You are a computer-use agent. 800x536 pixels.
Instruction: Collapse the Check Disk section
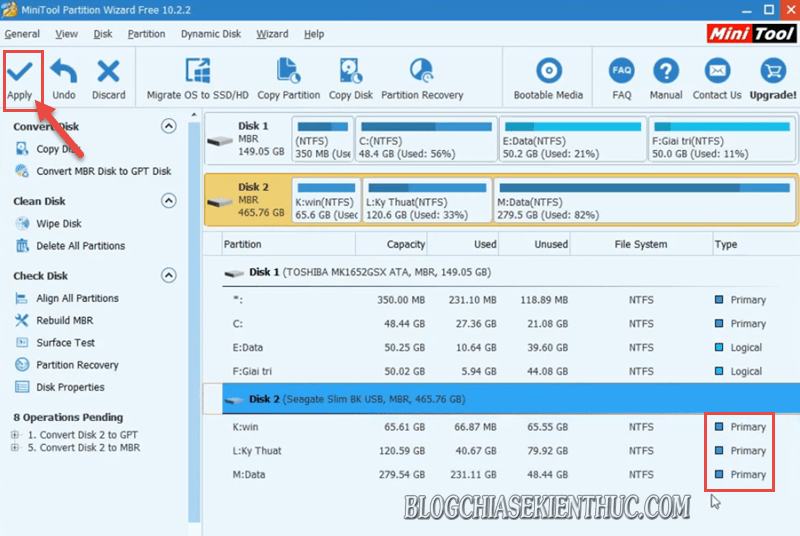(x=169, y=275)
